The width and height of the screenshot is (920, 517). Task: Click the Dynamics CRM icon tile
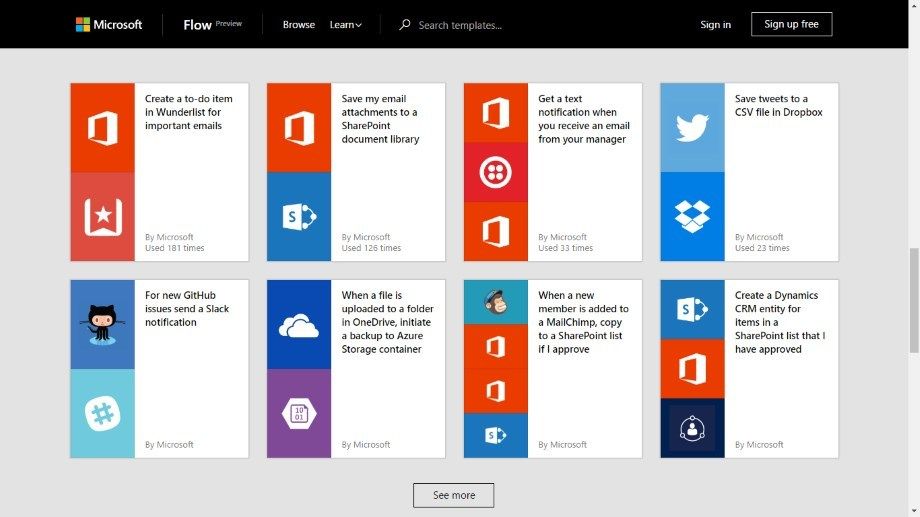click(692, 428)
